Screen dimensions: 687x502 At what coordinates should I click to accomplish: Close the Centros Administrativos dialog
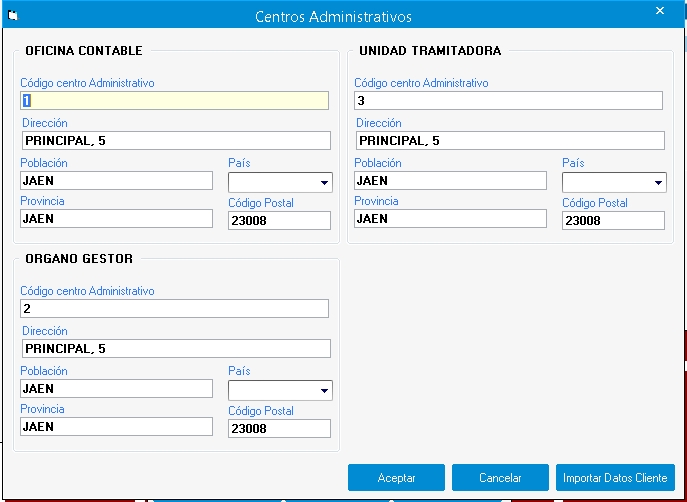(660, 11)
